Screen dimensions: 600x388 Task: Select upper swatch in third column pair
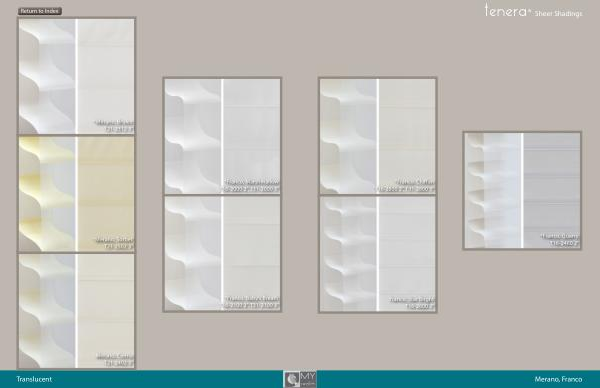[378, 136]
